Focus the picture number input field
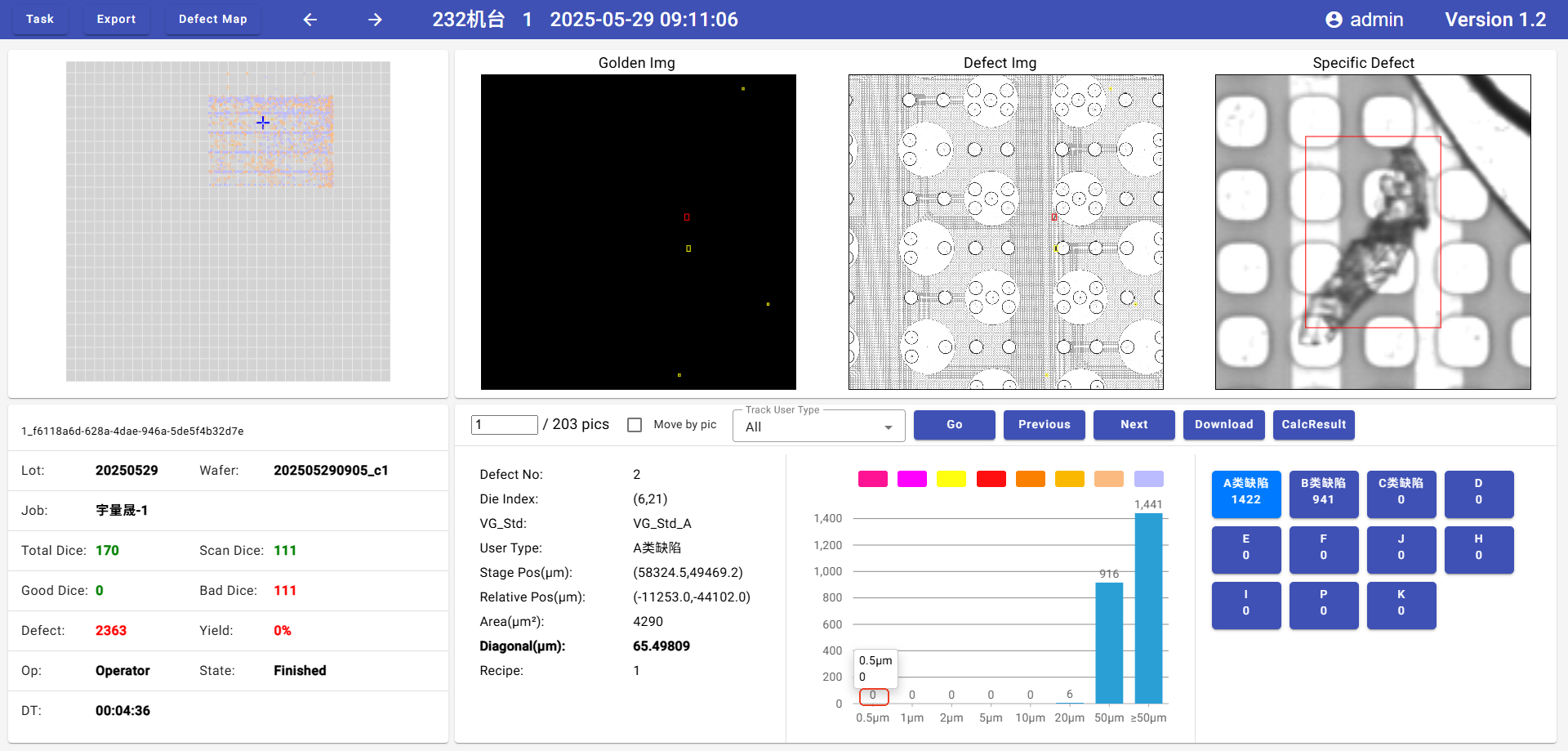Viewport: 1568px width, 751px height. (504, 425)
